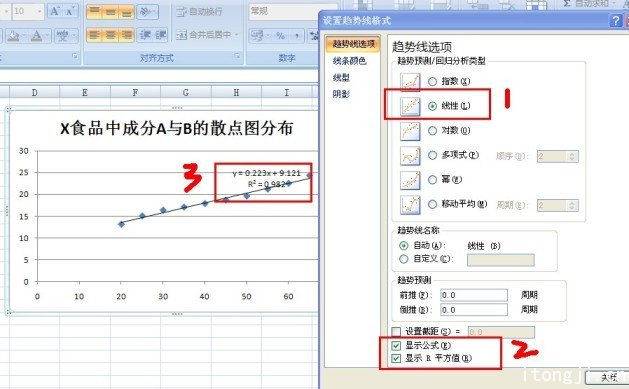Click the phonetic guide 变 icon
The width and height of the screenshot is (629, 389).
(x=62, y=36)
